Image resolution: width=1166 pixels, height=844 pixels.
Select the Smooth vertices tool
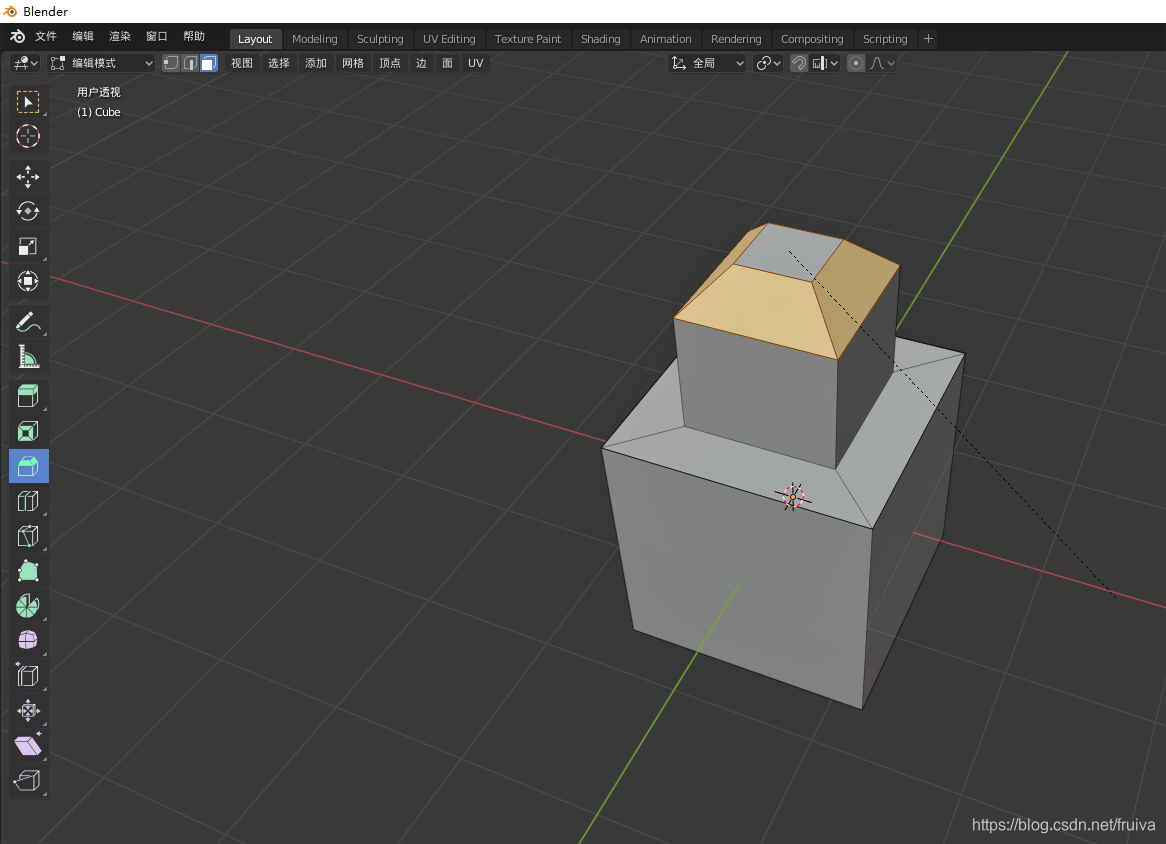[28, 640]
